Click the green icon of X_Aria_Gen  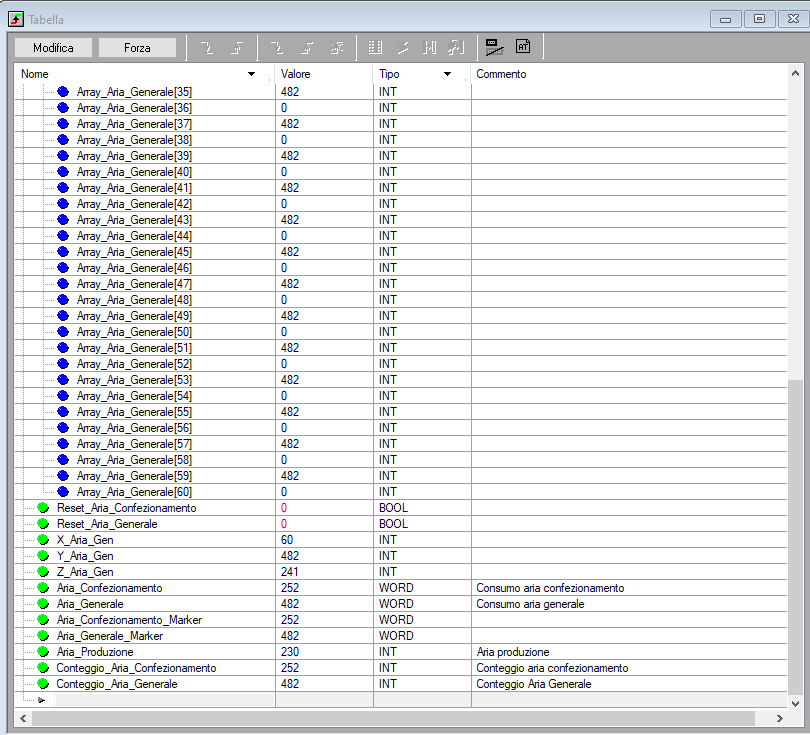click(x=43, y=540)
